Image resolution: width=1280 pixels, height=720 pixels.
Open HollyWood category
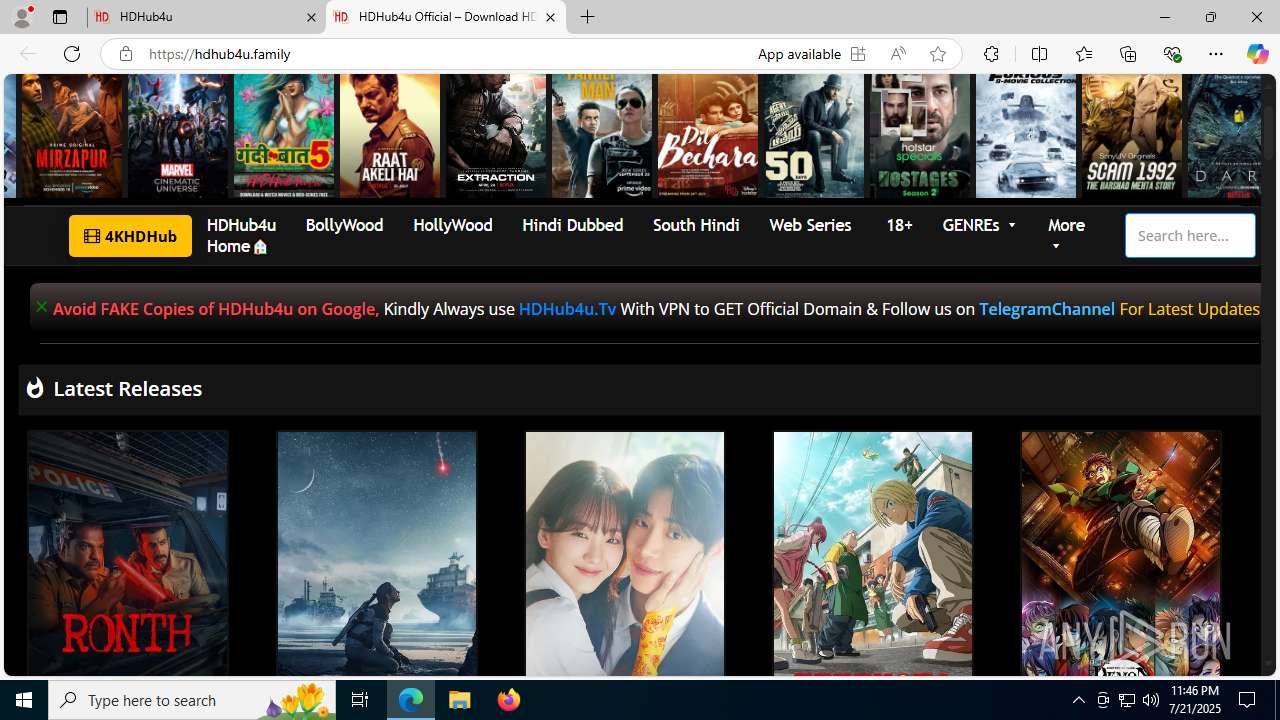452,225
